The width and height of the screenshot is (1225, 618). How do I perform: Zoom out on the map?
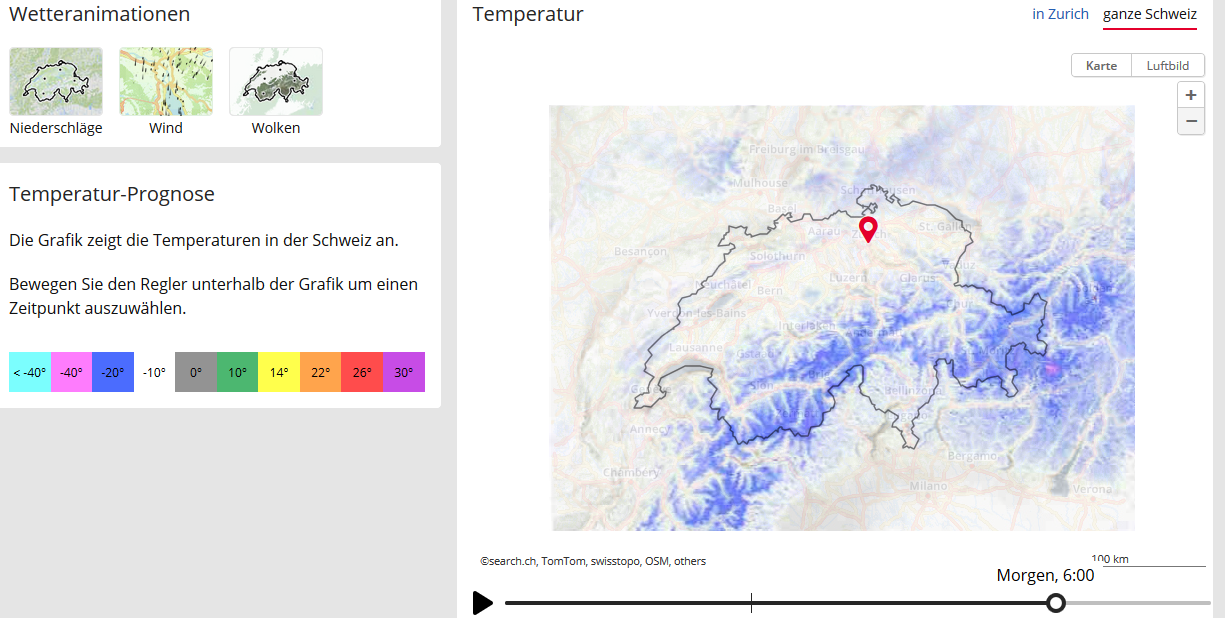(1191, 122)
